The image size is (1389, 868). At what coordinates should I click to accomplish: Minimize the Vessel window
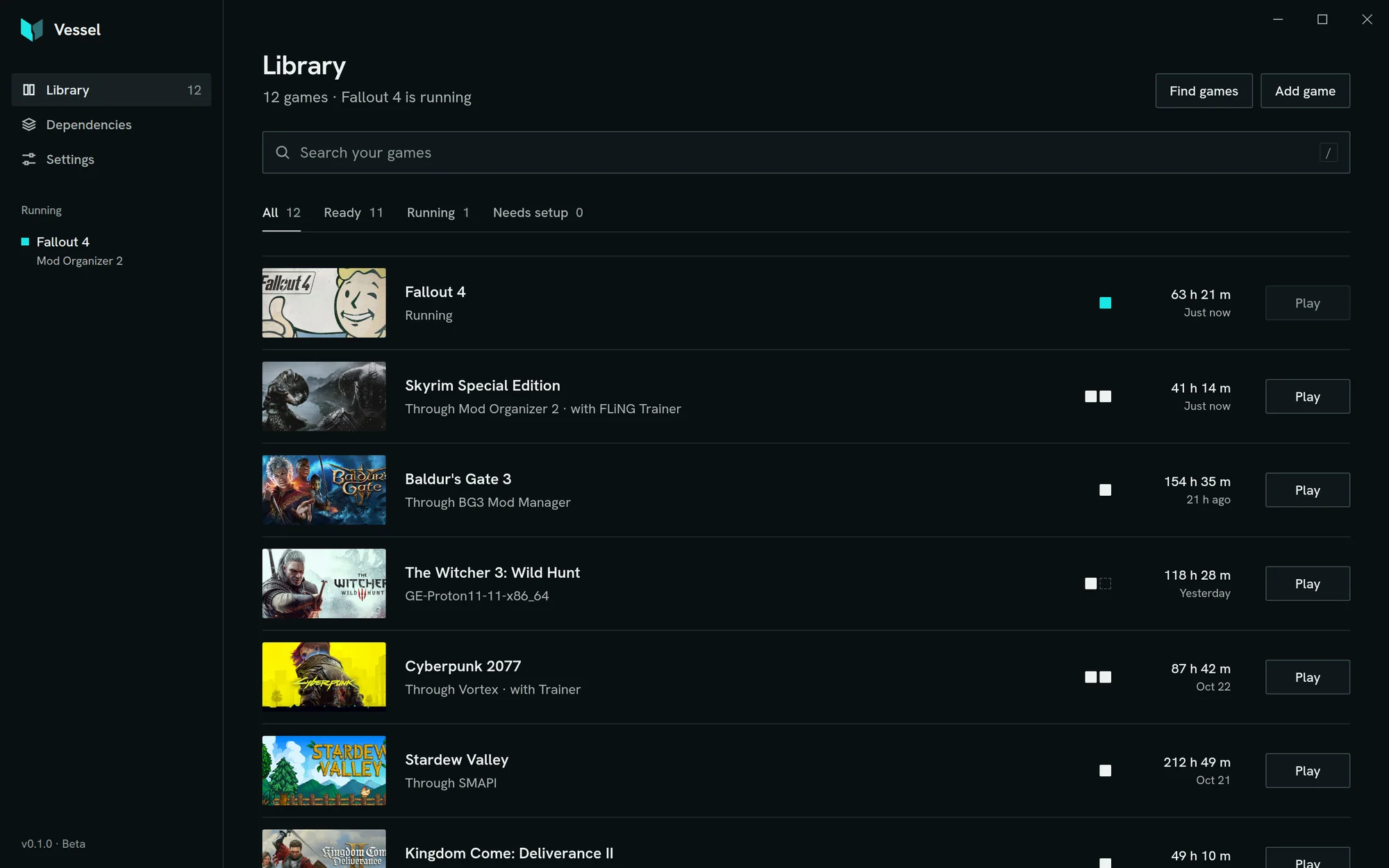click(x=1278, y=19)
